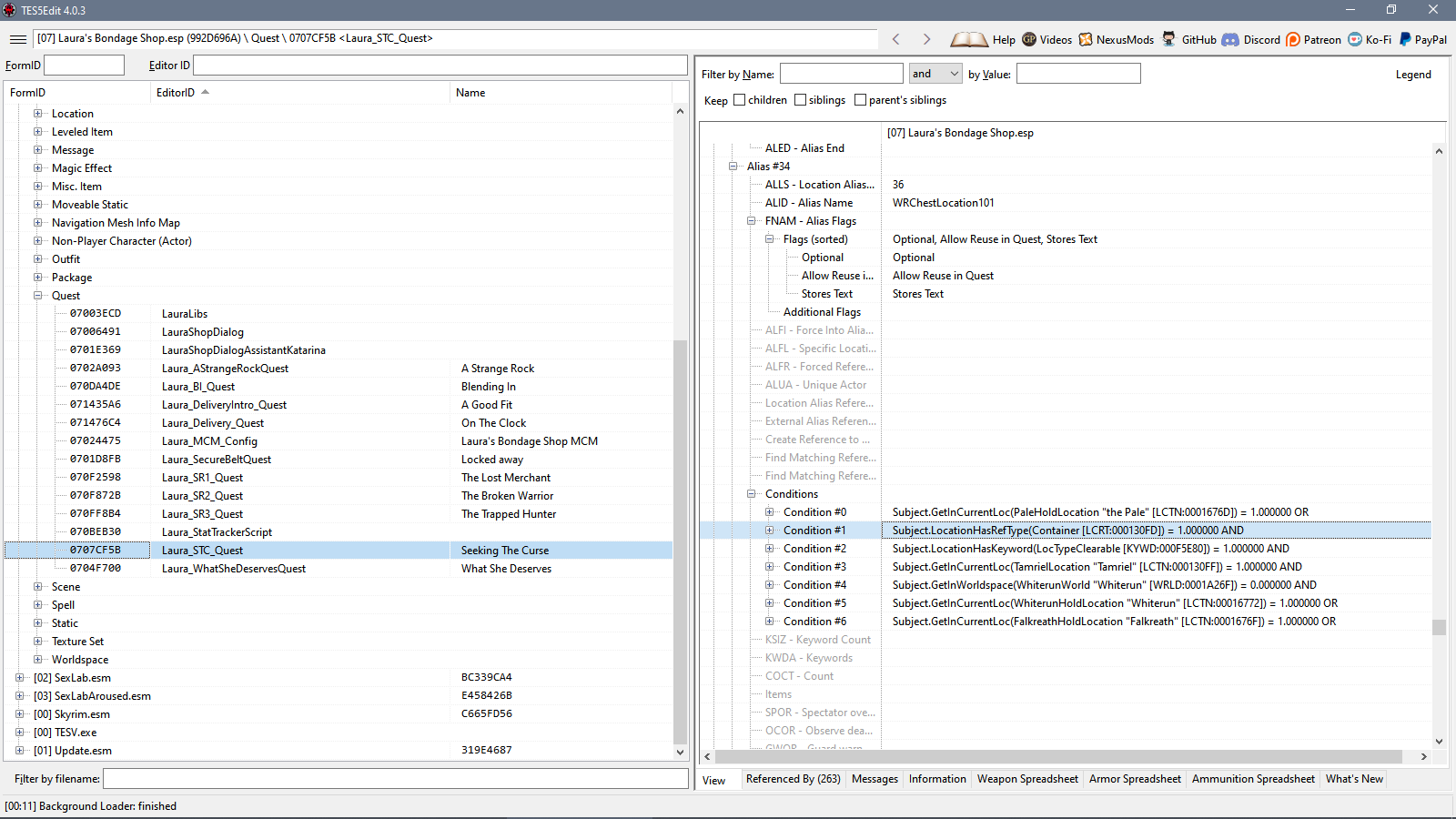Expand Condition #0 row
Viewport: 1456px width, 819px height.
click(770, 512)
